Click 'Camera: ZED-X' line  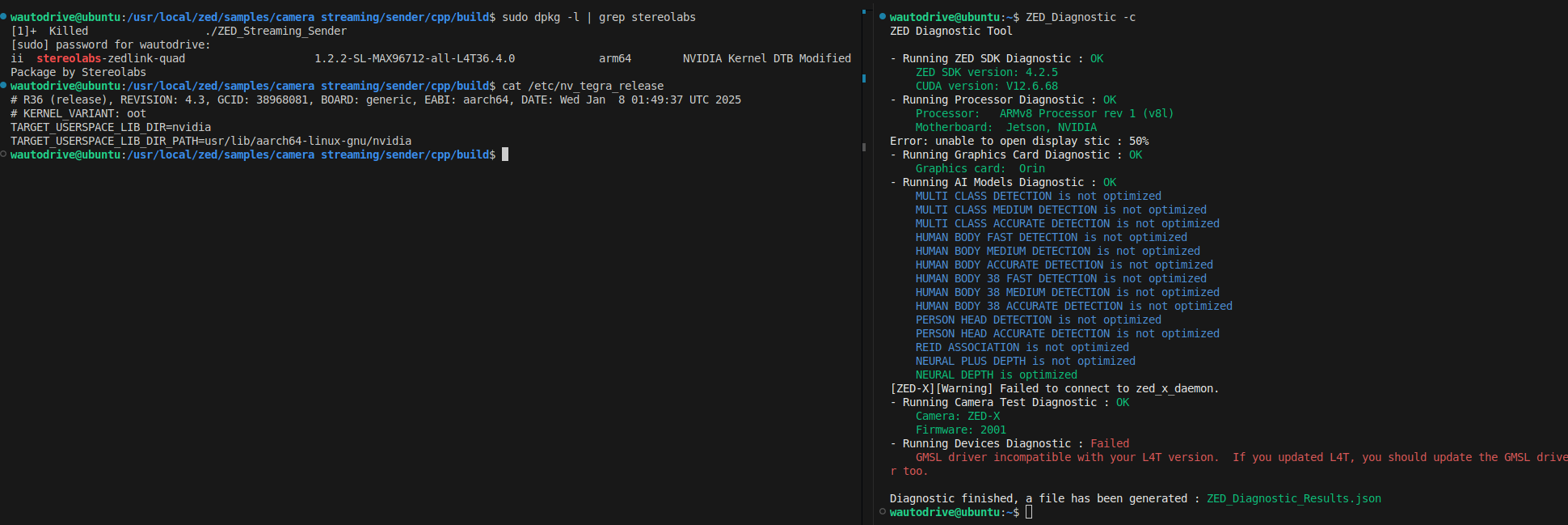pyautogui.click(x=958, y=416)
